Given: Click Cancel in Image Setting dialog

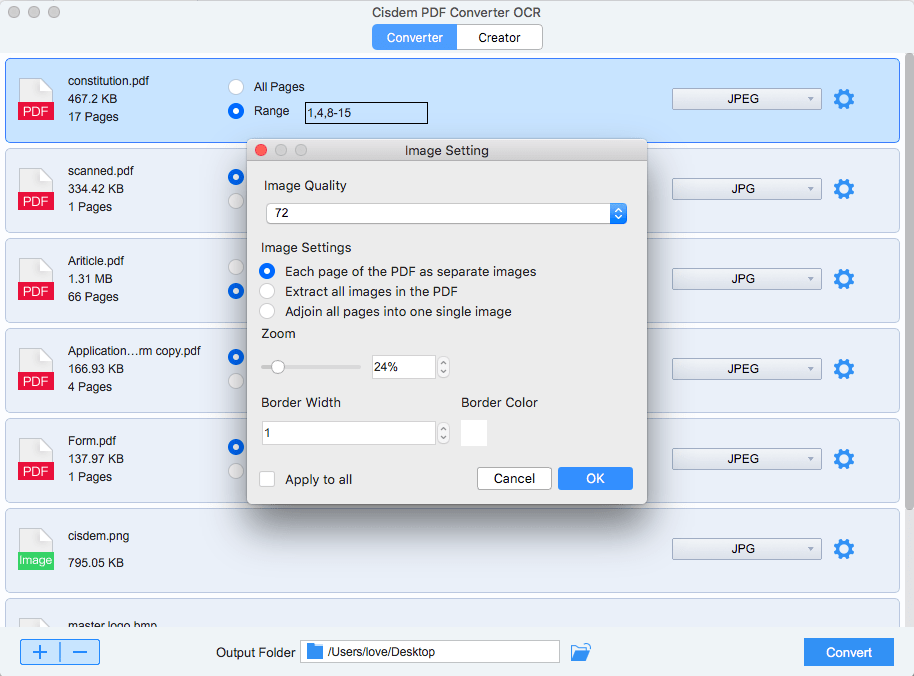Looking at the screenshot, I should pyautogui.click(x=514, y=478).
